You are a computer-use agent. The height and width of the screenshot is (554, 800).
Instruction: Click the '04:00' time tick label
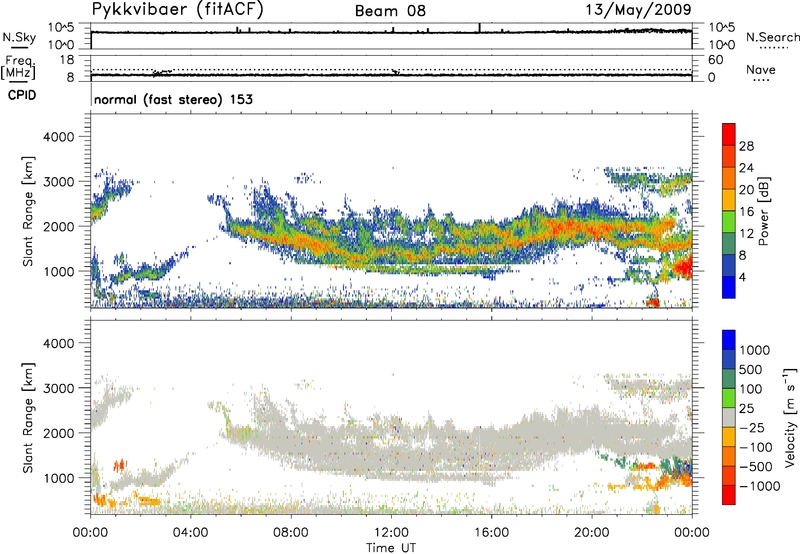(x=190, y=533)
